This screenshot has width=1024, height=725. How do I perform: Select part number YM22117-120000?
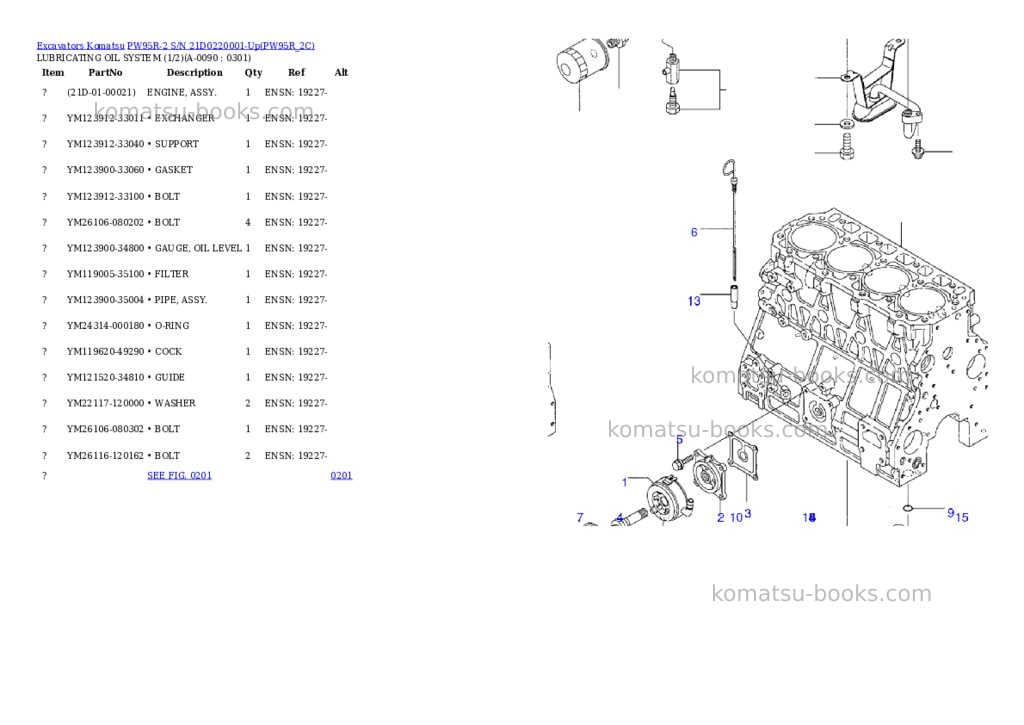click(105, 404)
